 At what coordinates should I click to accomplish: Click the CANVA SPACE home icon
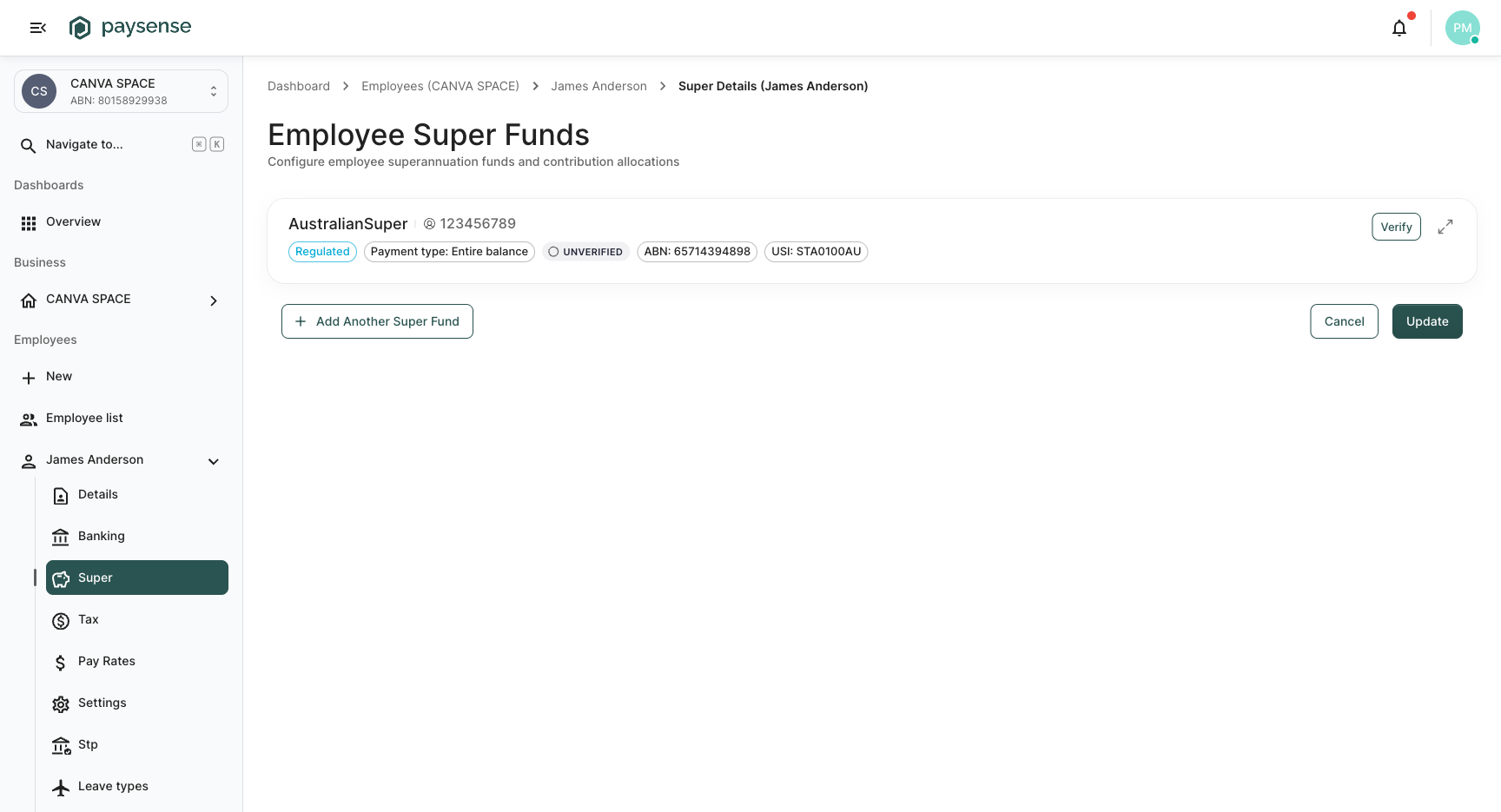point(29,300)
